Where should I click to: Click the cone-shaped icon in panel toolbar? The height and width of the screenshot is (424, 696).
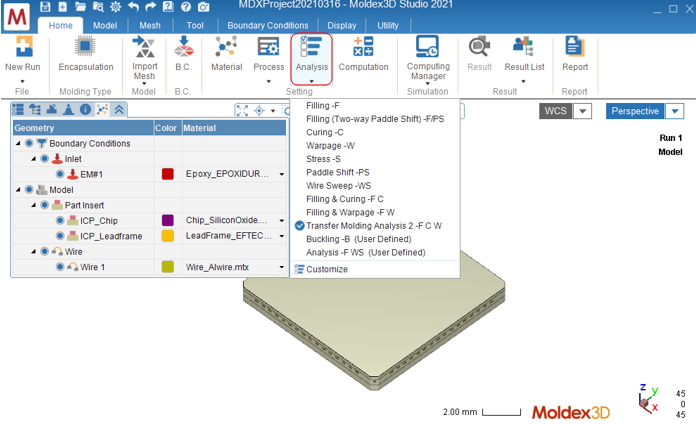(x=68, y=109)
